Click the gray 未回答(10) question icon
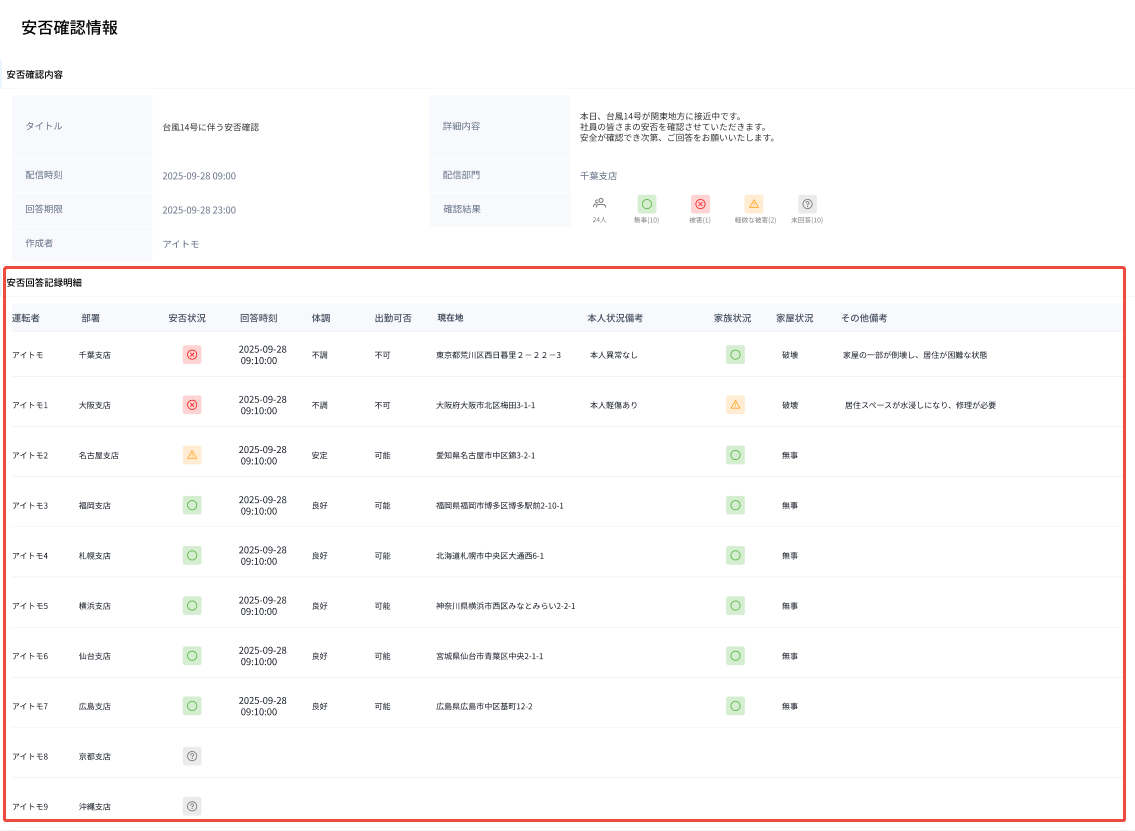Image resolution: width=1135 pixels, height=831 pixels. click(807, 204)
